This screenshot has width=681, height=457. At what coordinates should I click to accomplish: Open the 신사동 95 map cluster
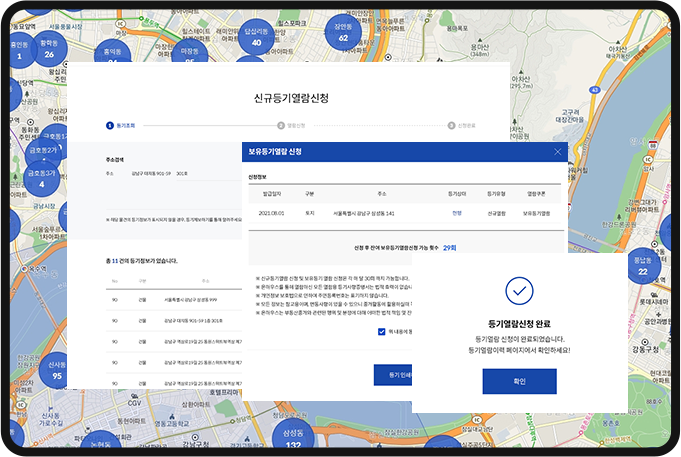(57, 370)
